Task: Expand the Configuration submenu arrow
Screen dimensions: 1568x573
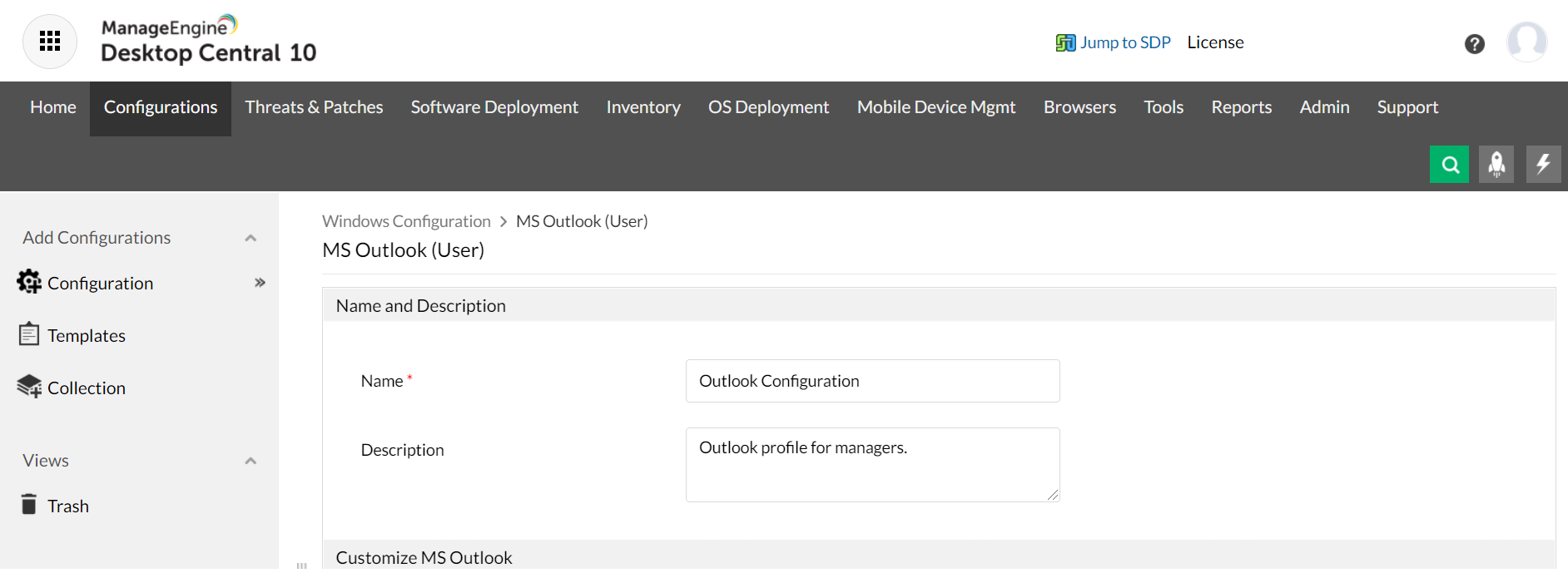Action: [x=260, y=283]
